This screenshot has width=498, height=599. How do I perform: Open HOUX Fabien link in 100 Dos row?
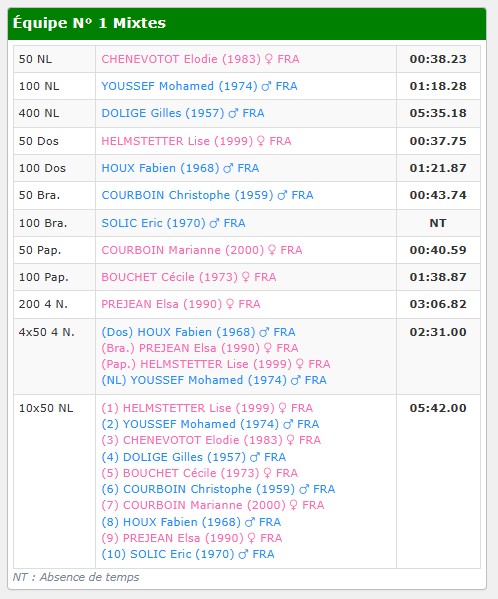pyautogui.click(x=180, y=168)
